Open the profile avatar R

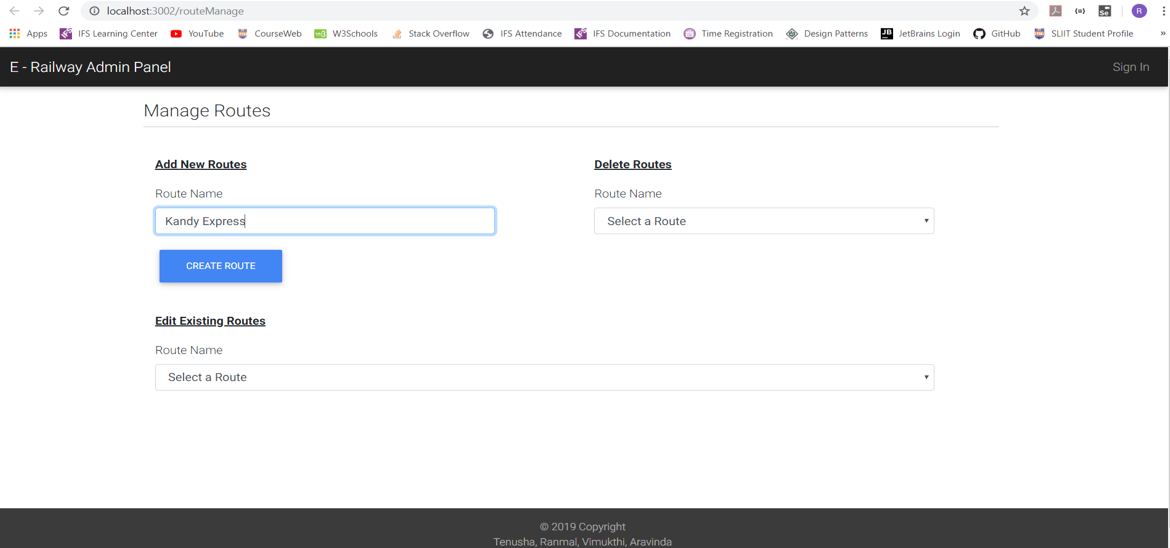coord(1139,11)
